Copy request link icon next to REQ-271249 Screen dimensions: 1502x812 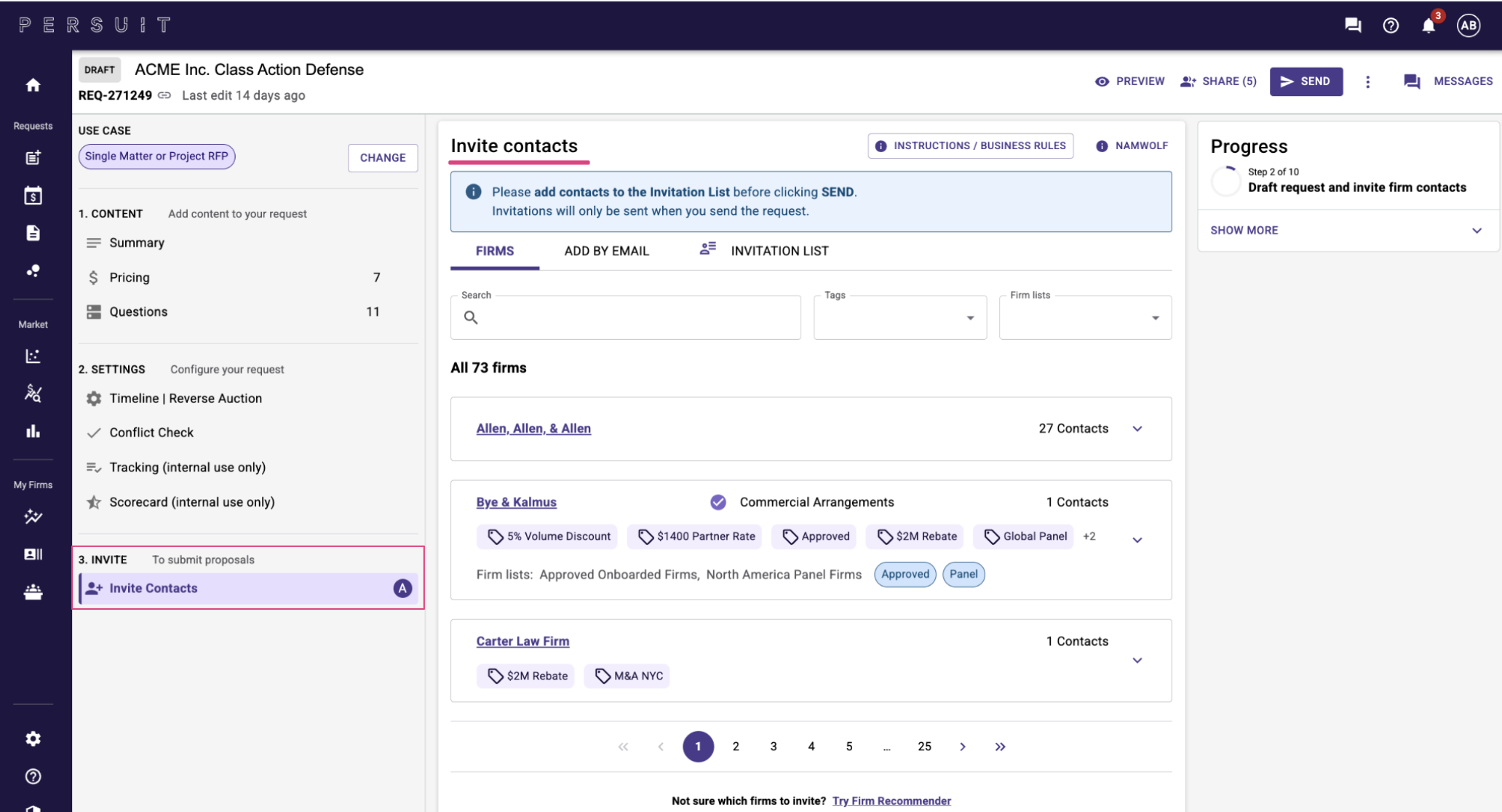164,95
